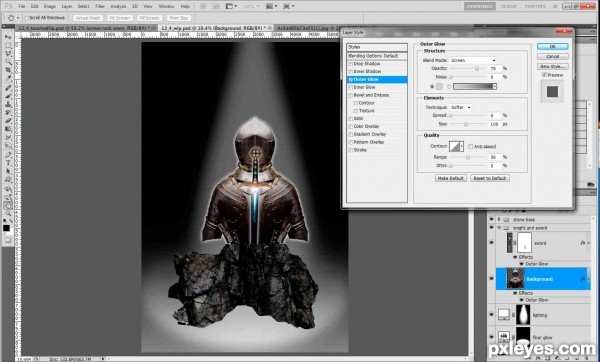
Task: Select the Zoom tool in toolbox
Action: (8, 214)
